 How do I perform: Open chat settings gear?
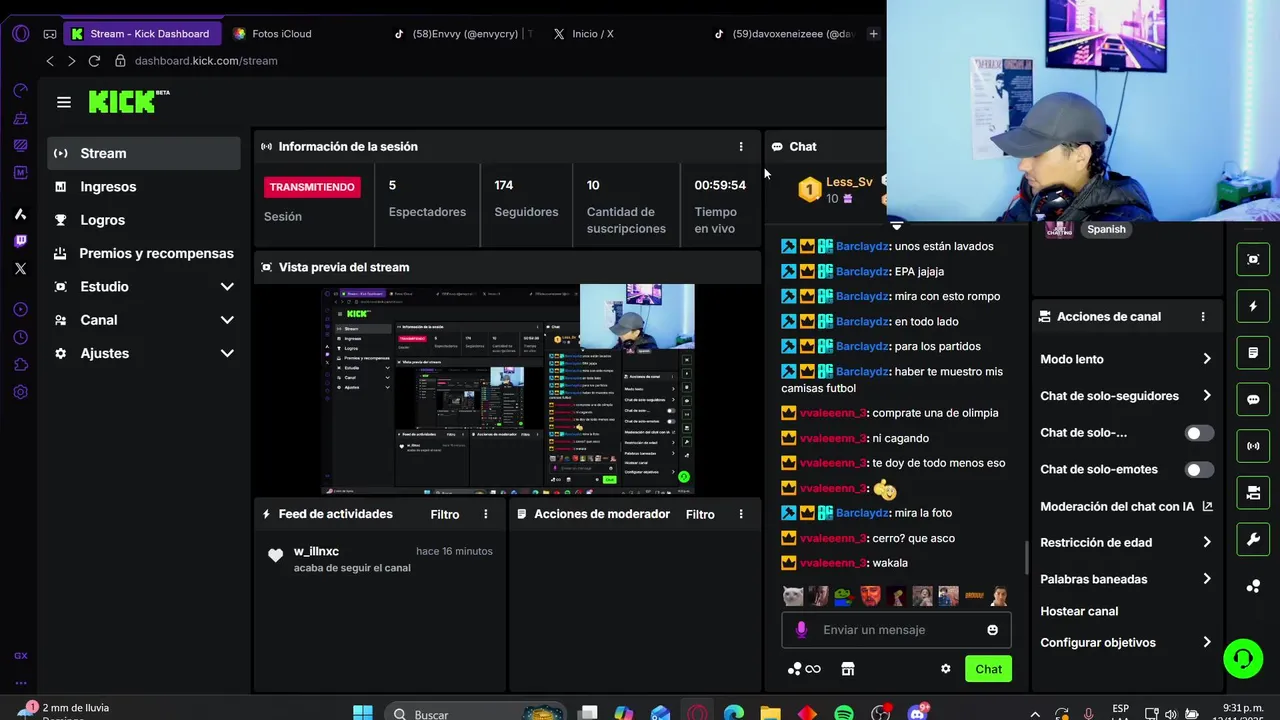(x=945, y=669)
